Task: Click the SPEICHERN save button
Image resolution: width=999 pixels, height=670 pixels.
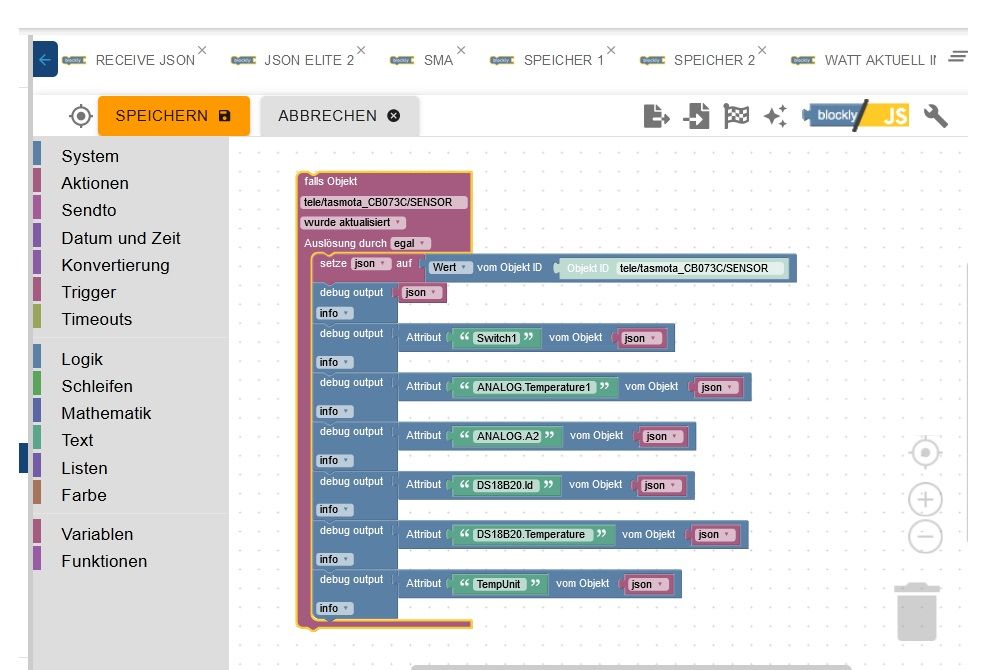Action: 173,116
